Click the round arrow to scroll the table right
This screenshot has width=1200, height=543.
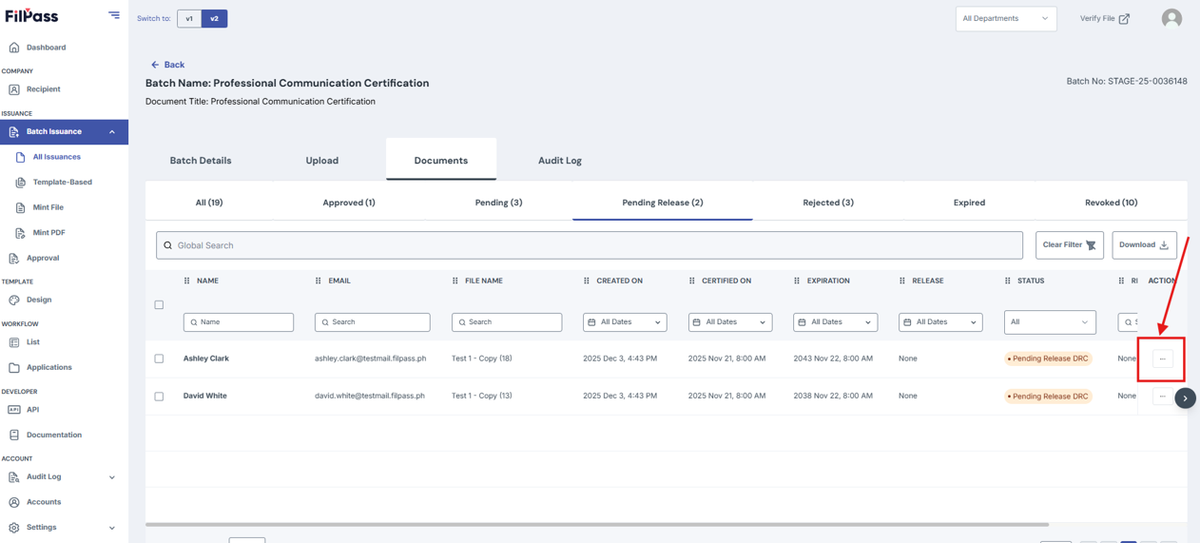1185,397
